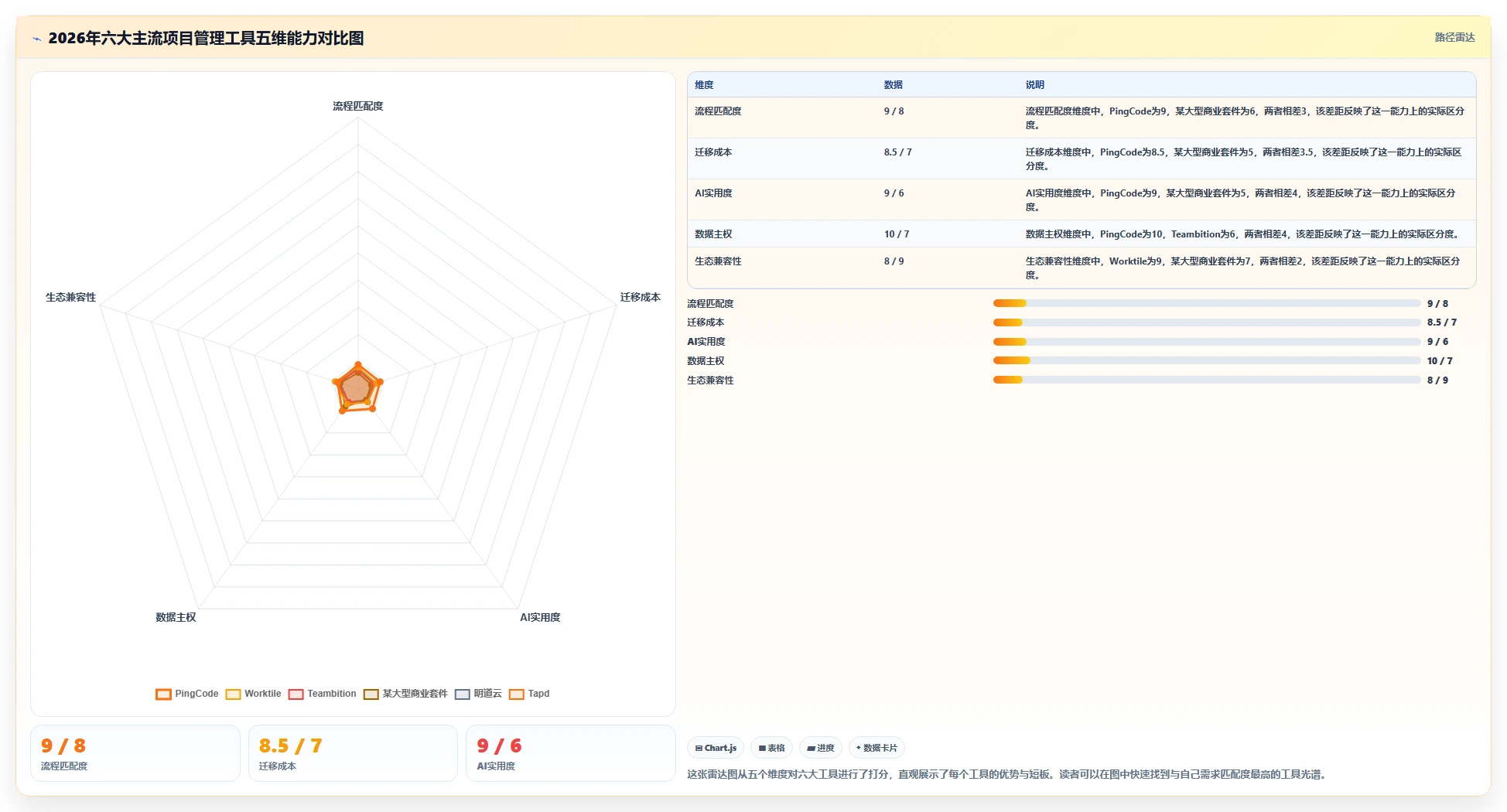Toggle the Tapd series in the legend
This screenshot has height=812, width=1507.
(x=529, y=694)
